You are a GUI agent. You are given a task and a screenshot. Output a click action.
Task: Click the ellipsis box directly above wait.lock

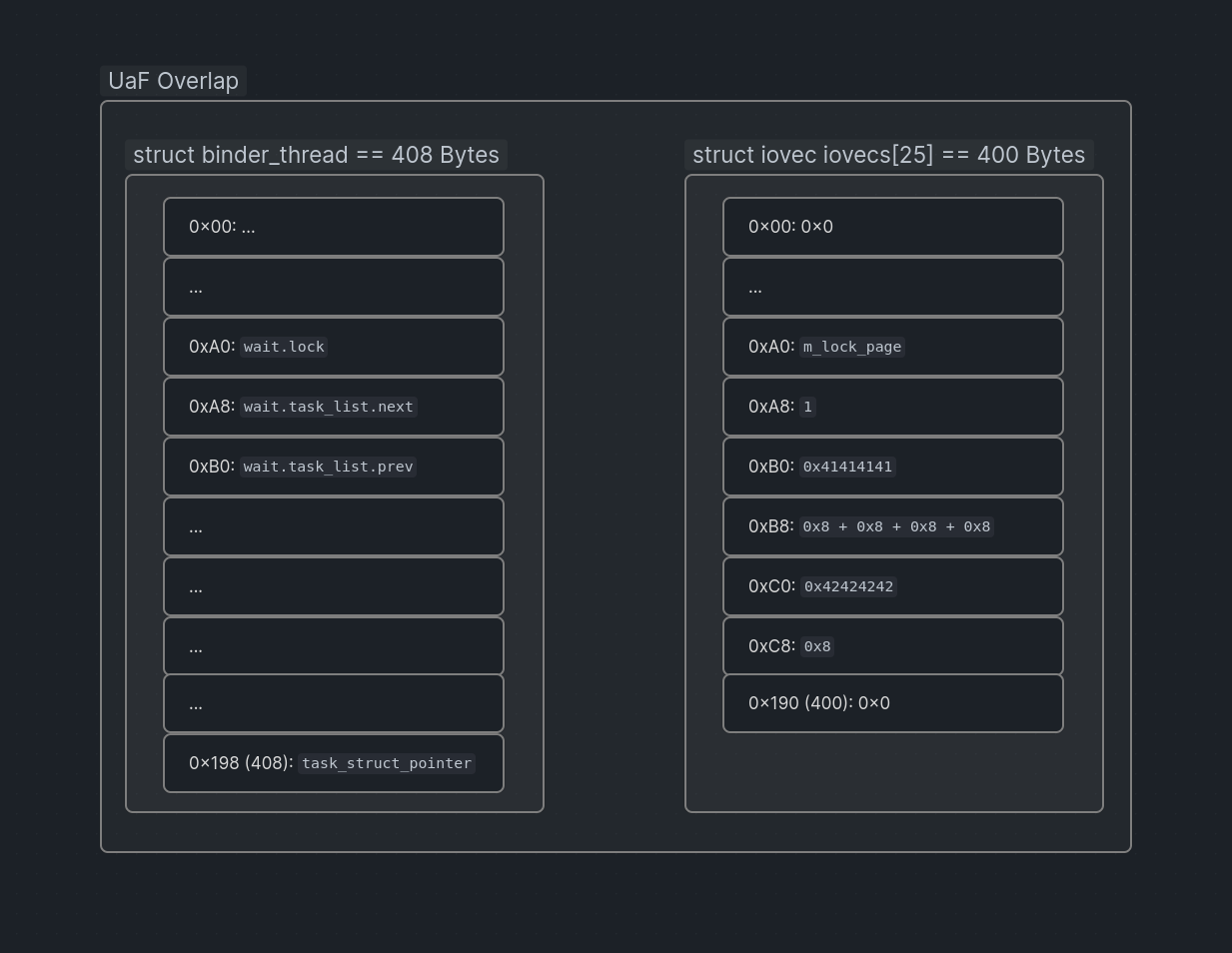pyautogui.click(x=334, y=287)
